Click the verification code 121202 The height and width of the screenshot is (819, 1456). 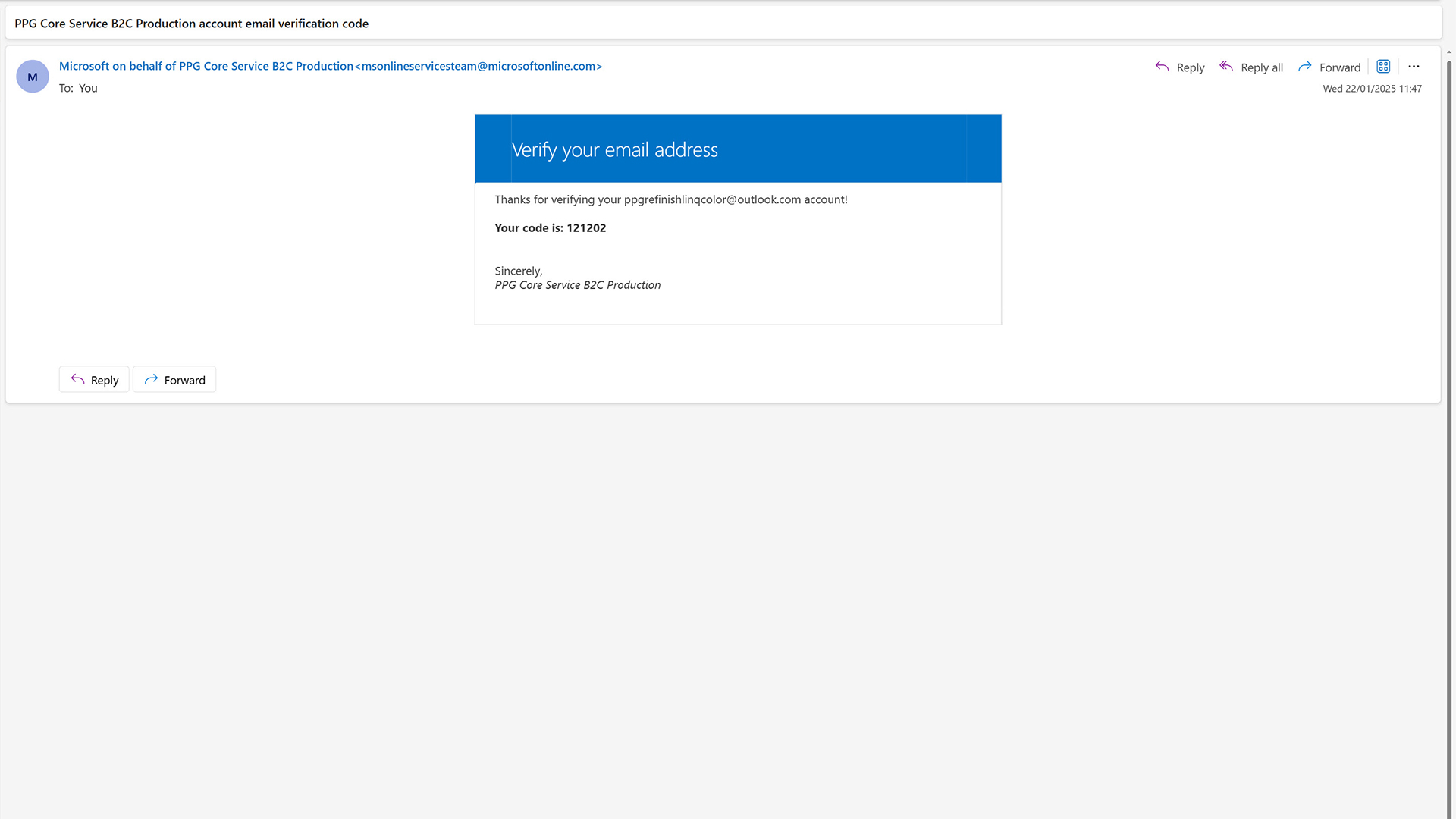(586, 228)
